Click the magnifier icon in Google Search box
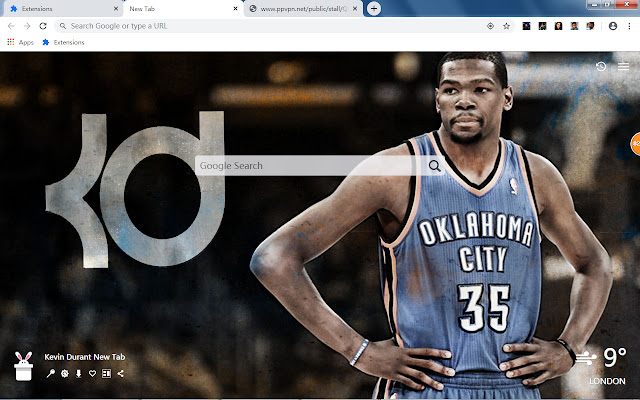The height and width of the screenshot is (400, 640). (x=435, y=166)
